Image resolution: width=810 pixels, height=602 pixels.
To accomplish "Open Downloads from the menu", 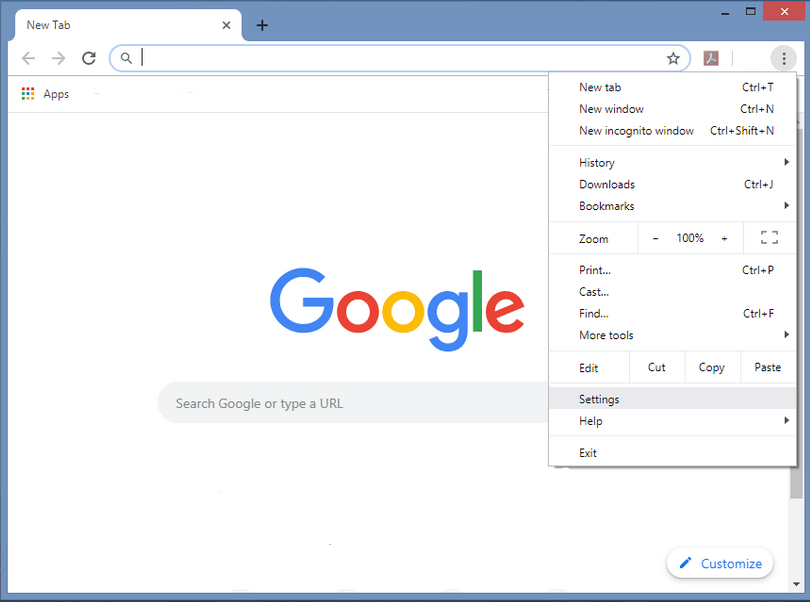I will click(x=607, y=184).
